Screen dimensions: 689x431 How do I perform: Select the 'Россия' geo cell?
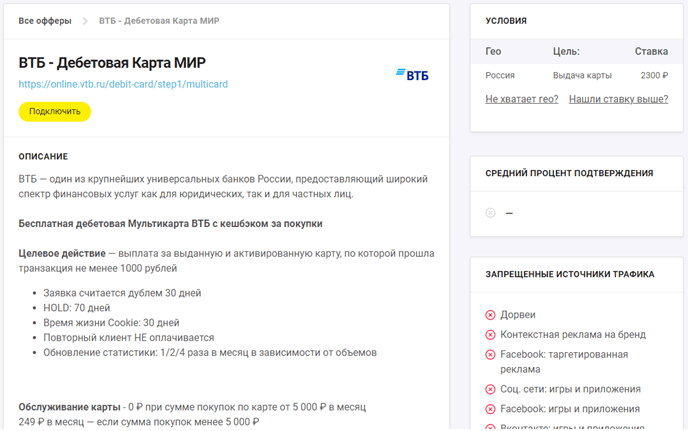500,75
